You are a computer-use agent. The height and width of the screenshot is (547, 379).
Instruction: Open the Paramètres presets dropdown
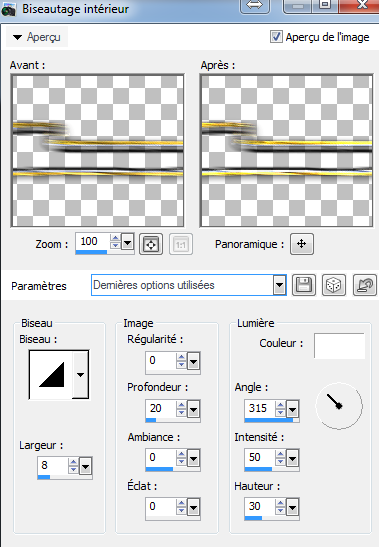(x=279, y=285)
